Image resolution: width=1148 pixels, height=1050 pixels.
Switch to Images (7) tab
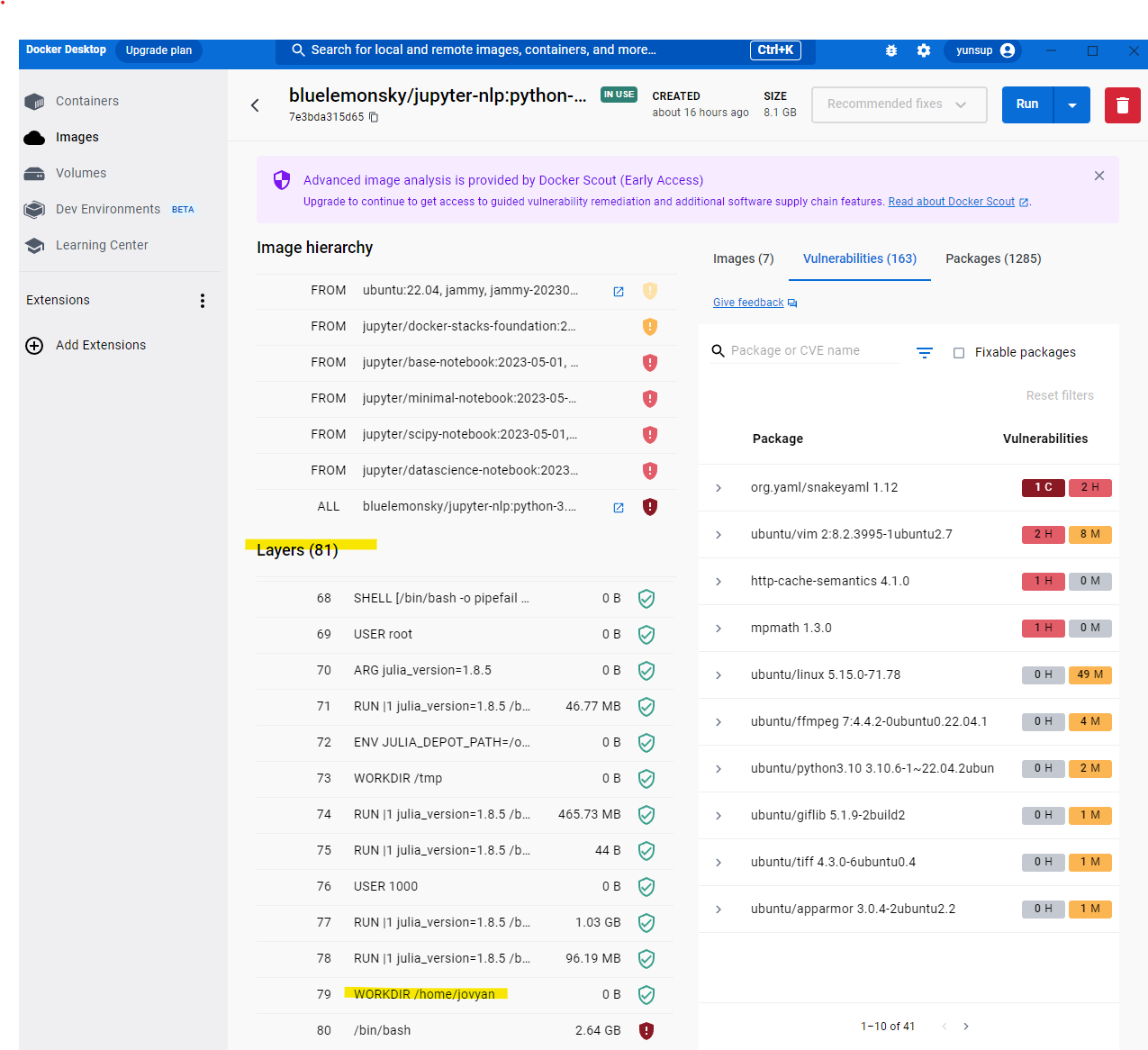pyautogui.click(x=744, y=258)
